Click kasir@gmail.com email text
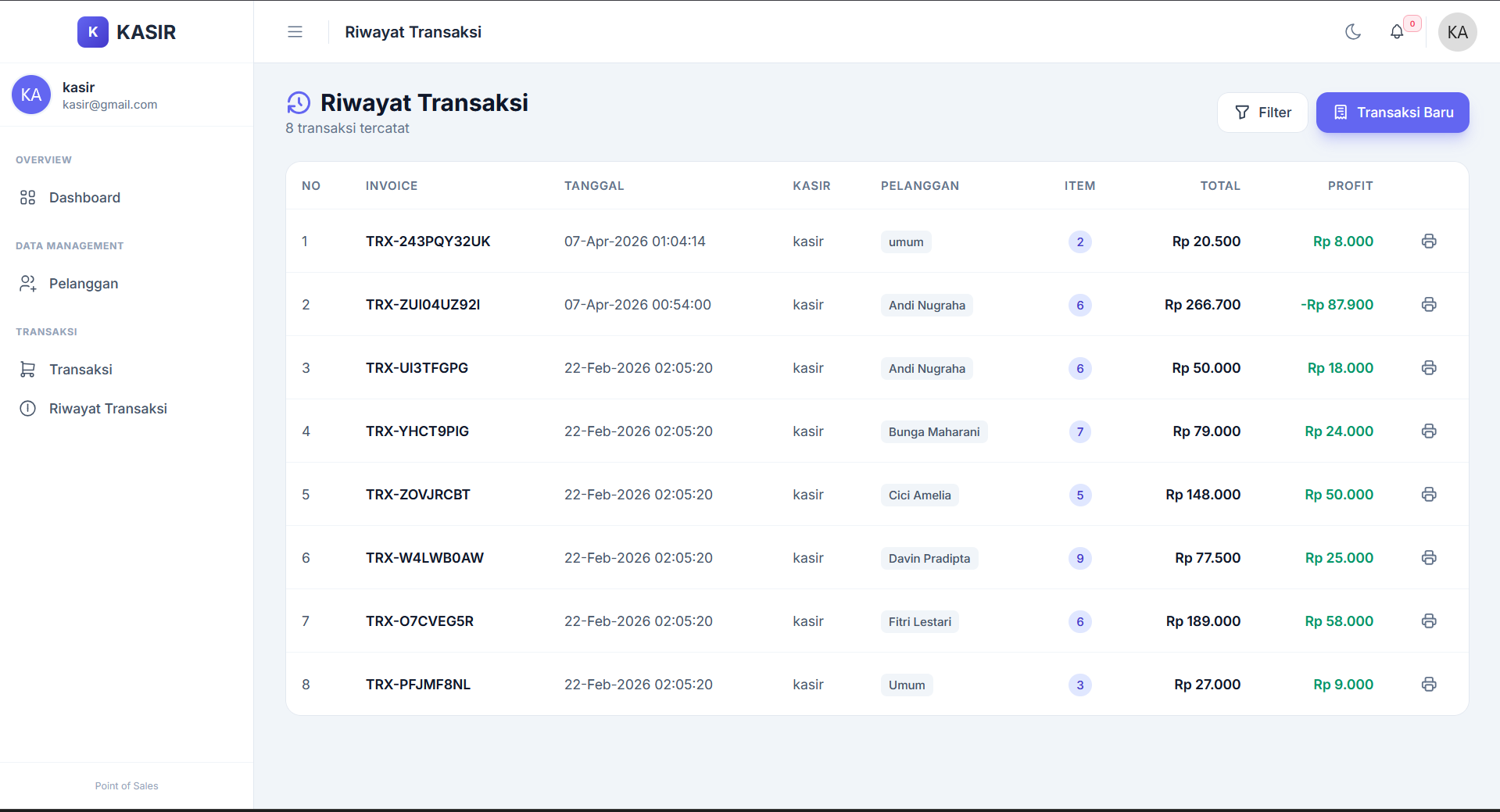The image size is (1500, 812). 109,105
